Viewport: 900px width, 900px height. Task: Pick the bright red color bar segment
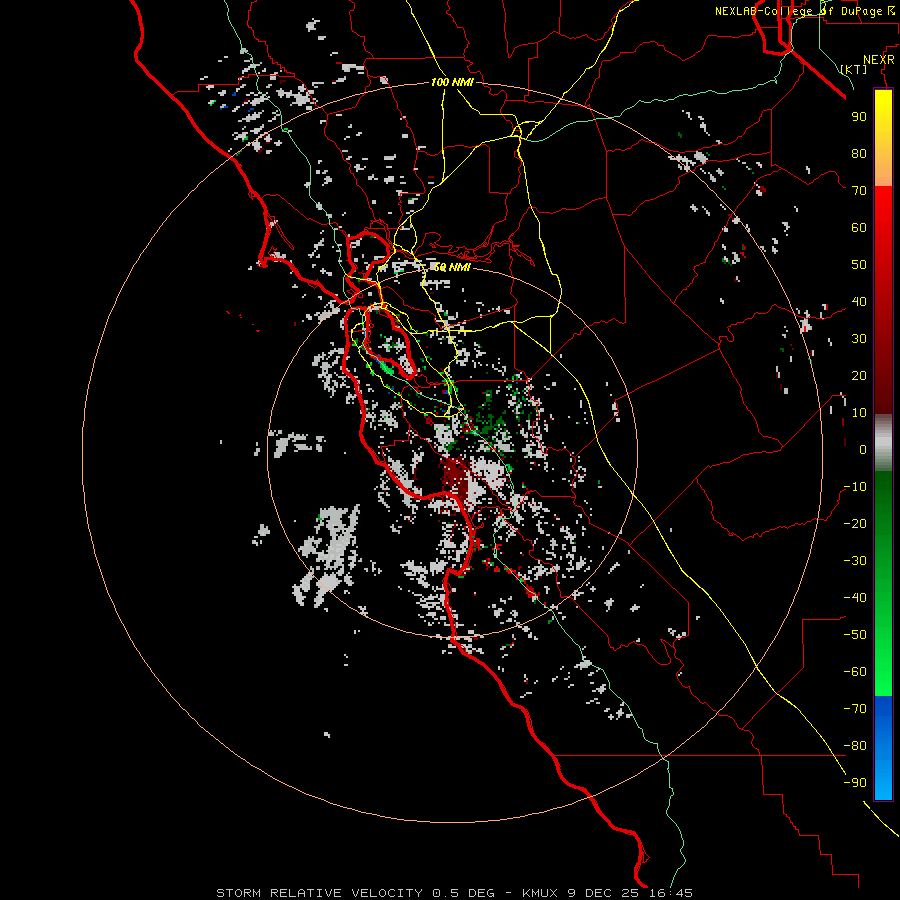pyautogui.click(x=883, y=210)
